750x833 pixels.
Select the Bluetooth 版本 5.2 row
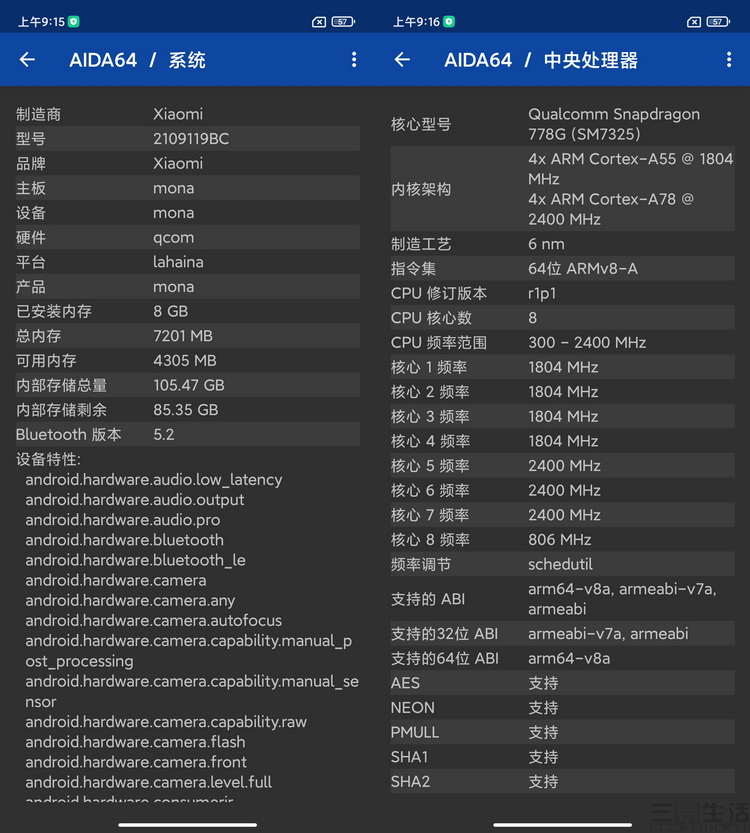(188, 435)
